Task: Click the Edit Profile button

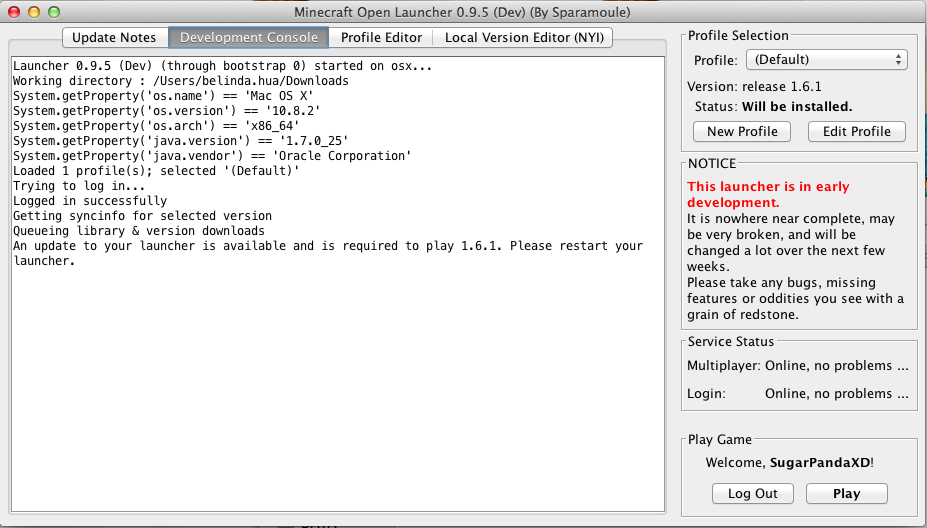Action: coord(857,131)
